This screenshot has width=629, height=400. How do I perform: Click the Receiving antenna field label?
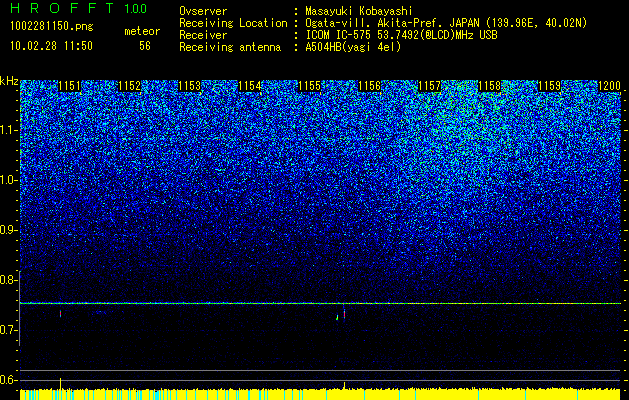(230, 47)
